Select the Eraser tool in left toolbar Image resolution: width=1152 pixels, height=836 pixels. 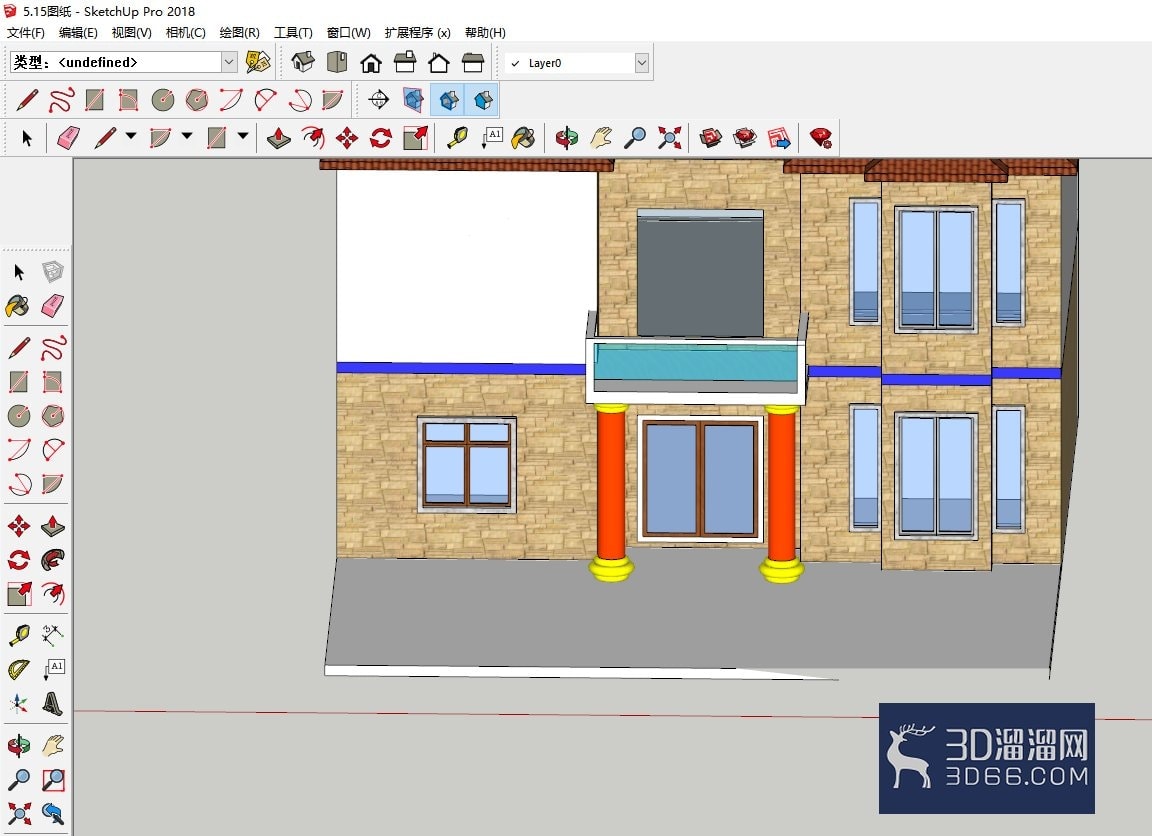click(52, 306)
